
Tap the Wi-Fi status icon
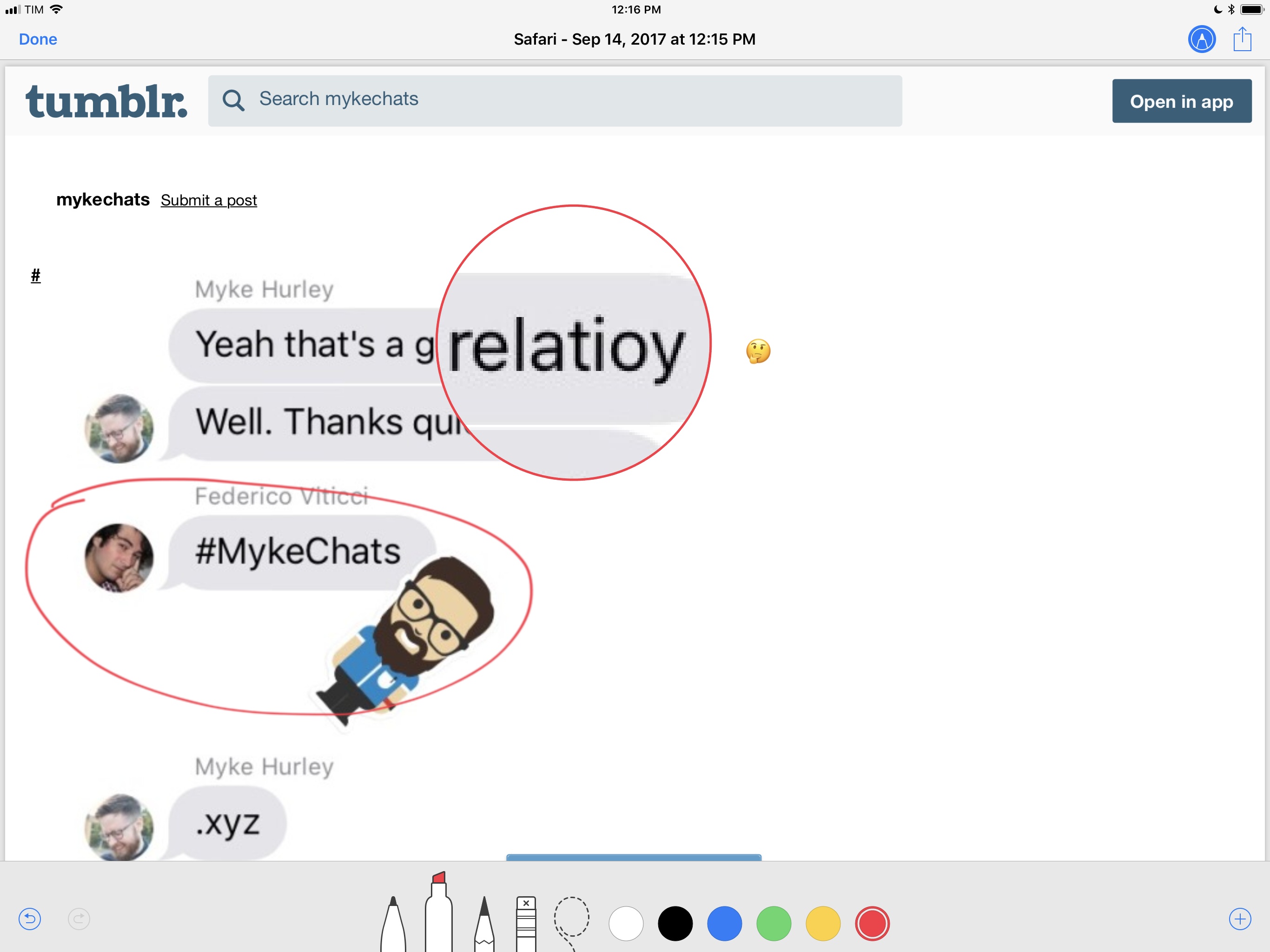[x=56, y=9]
